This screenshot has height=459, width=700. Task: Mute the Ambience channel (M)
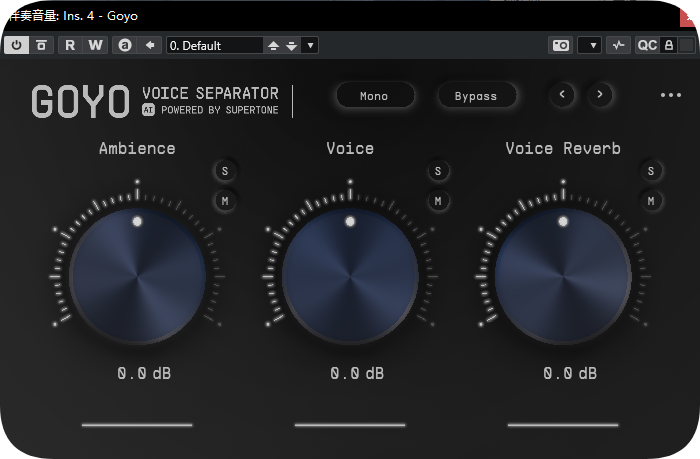(225, 201)
